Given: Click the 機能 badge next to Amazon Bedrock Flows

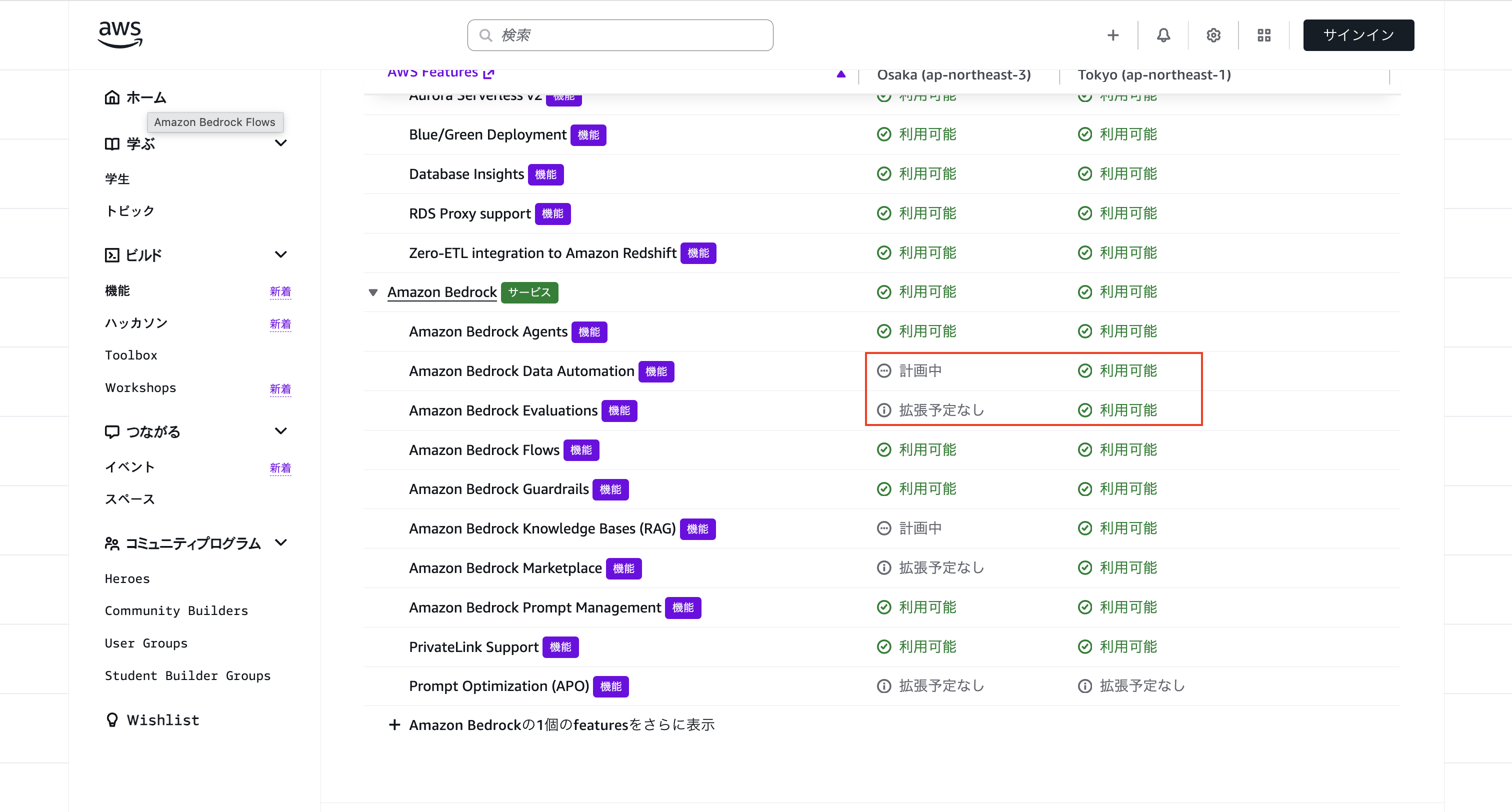Looking at the screenshot, I should [x=581, y=450].
